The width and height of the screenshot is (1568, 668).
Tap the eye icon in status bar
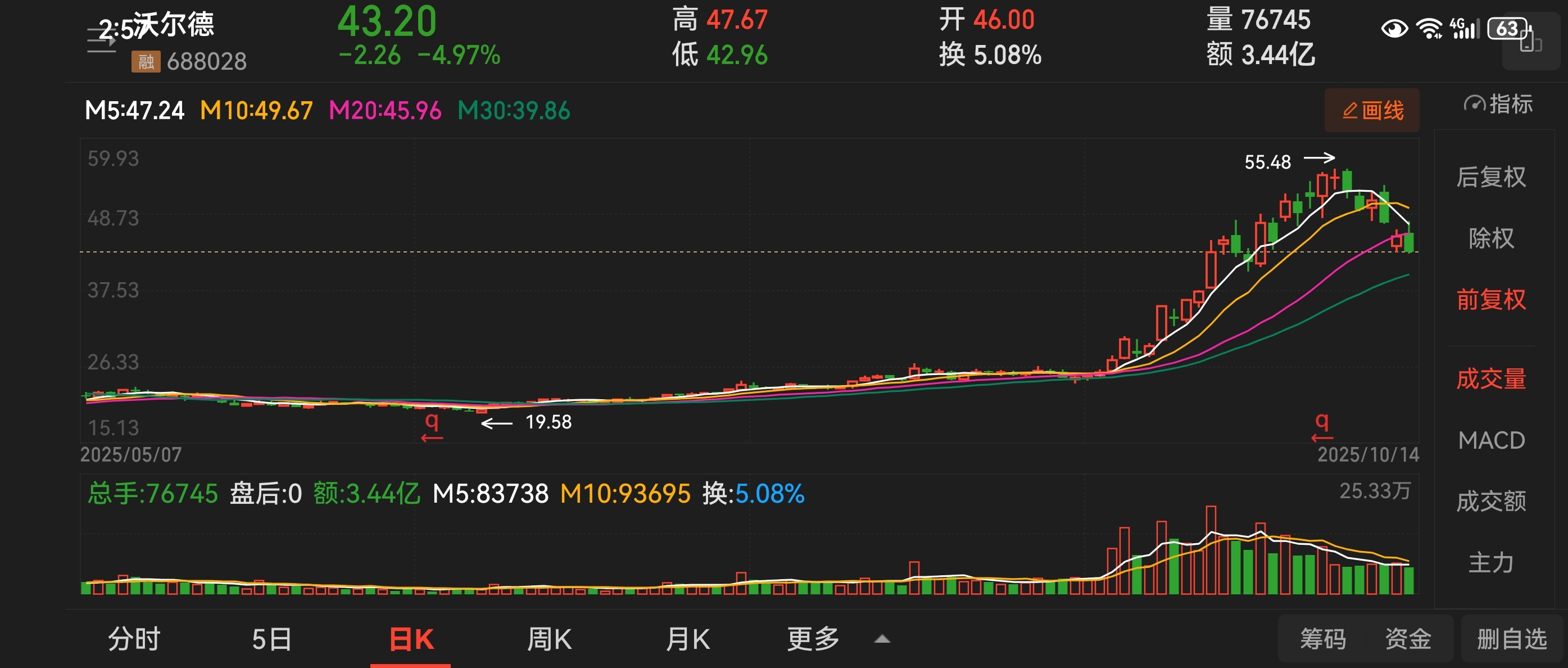(1394, 29)
